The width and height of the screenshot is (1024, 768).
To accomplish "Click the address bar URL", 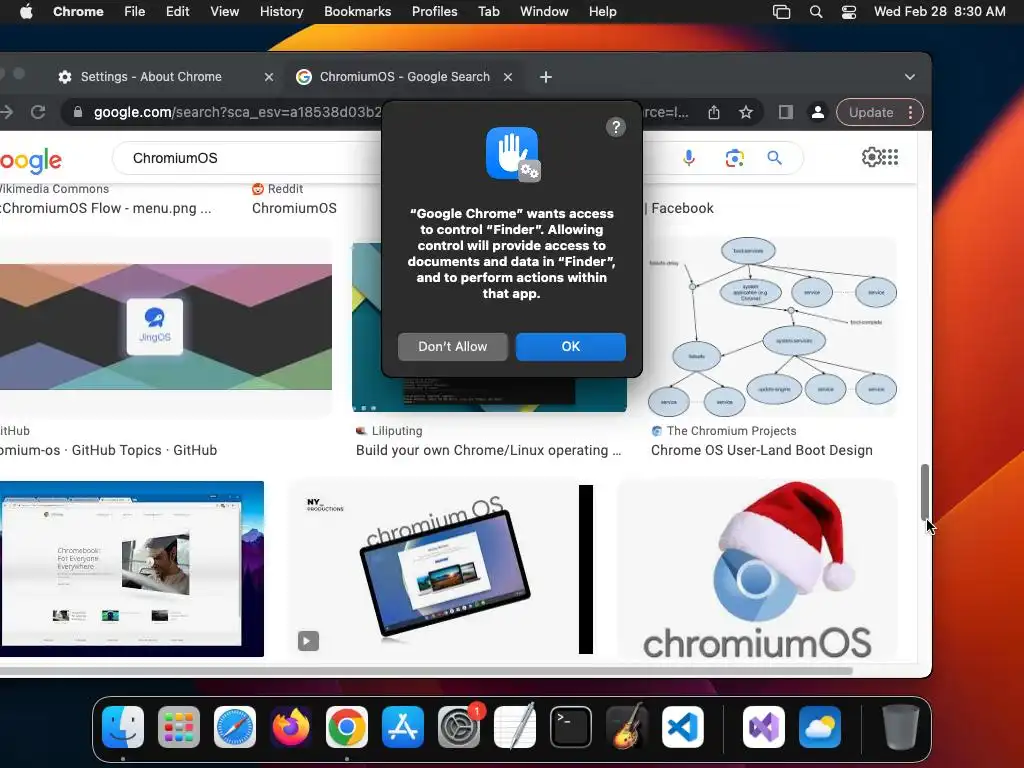I will pyautogui.click(x=236, y=112).
